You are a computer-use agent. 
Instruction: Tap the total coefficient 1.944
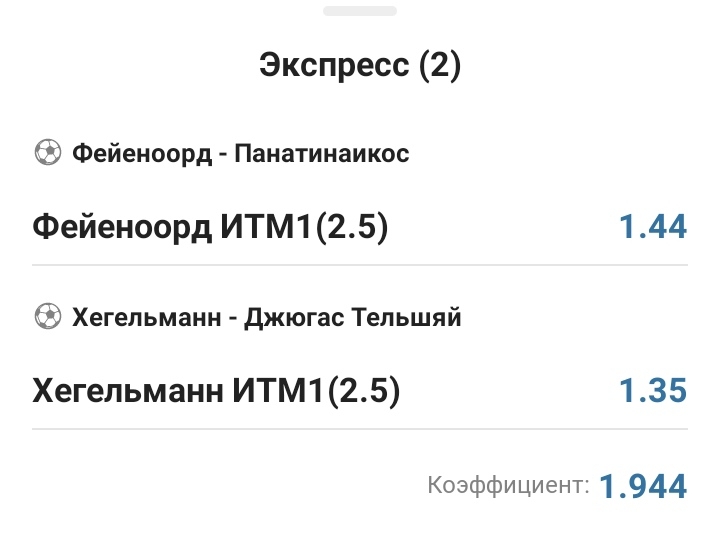point(643,487)
